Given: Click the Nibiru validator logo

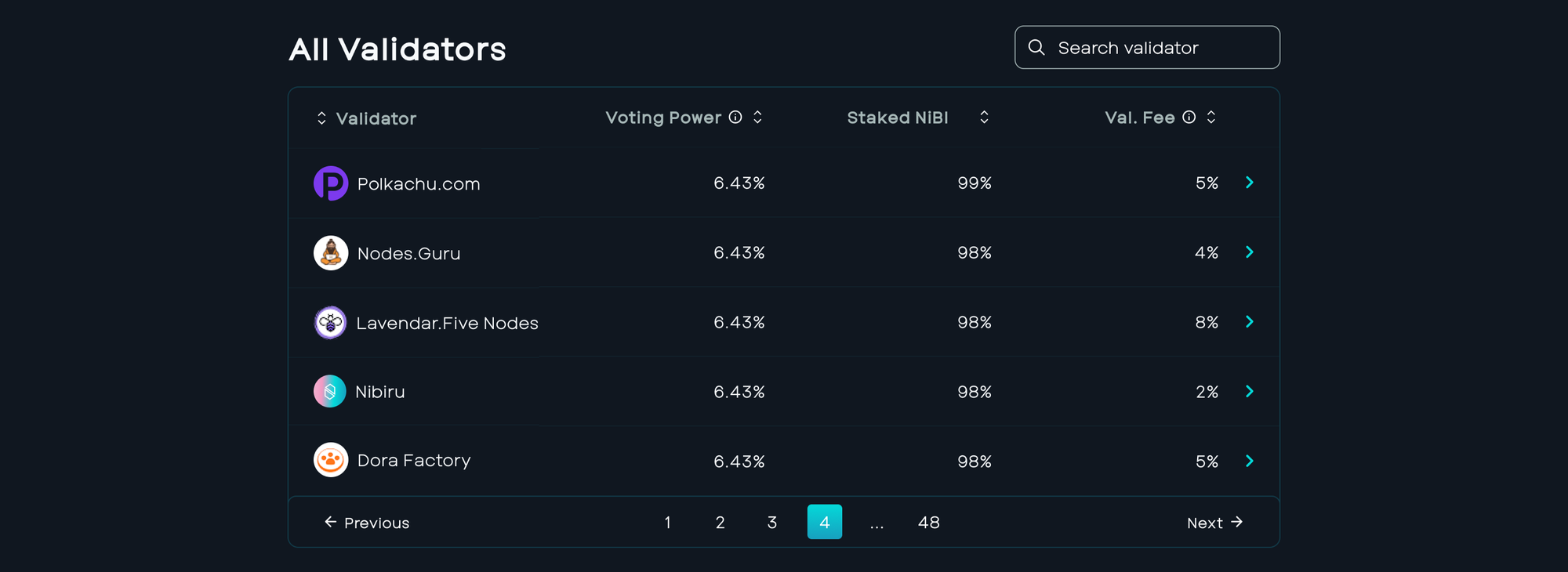Looking at the screenshot, I should (330, 391).
